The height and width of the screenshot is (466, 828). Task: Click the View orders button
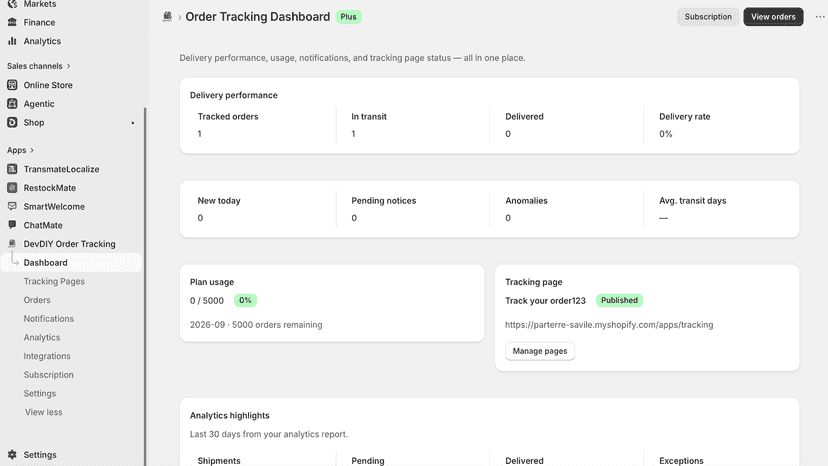tap(773, 16)
